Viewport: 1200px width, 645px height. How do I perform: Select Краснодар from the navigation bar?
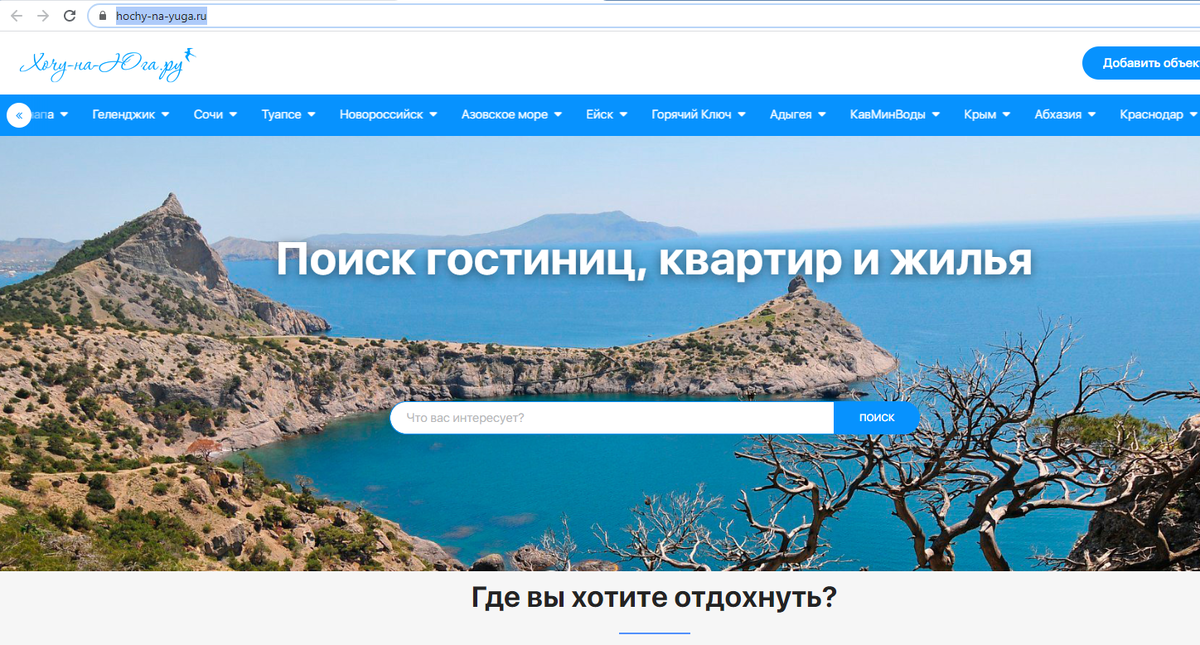point(1155,113)
